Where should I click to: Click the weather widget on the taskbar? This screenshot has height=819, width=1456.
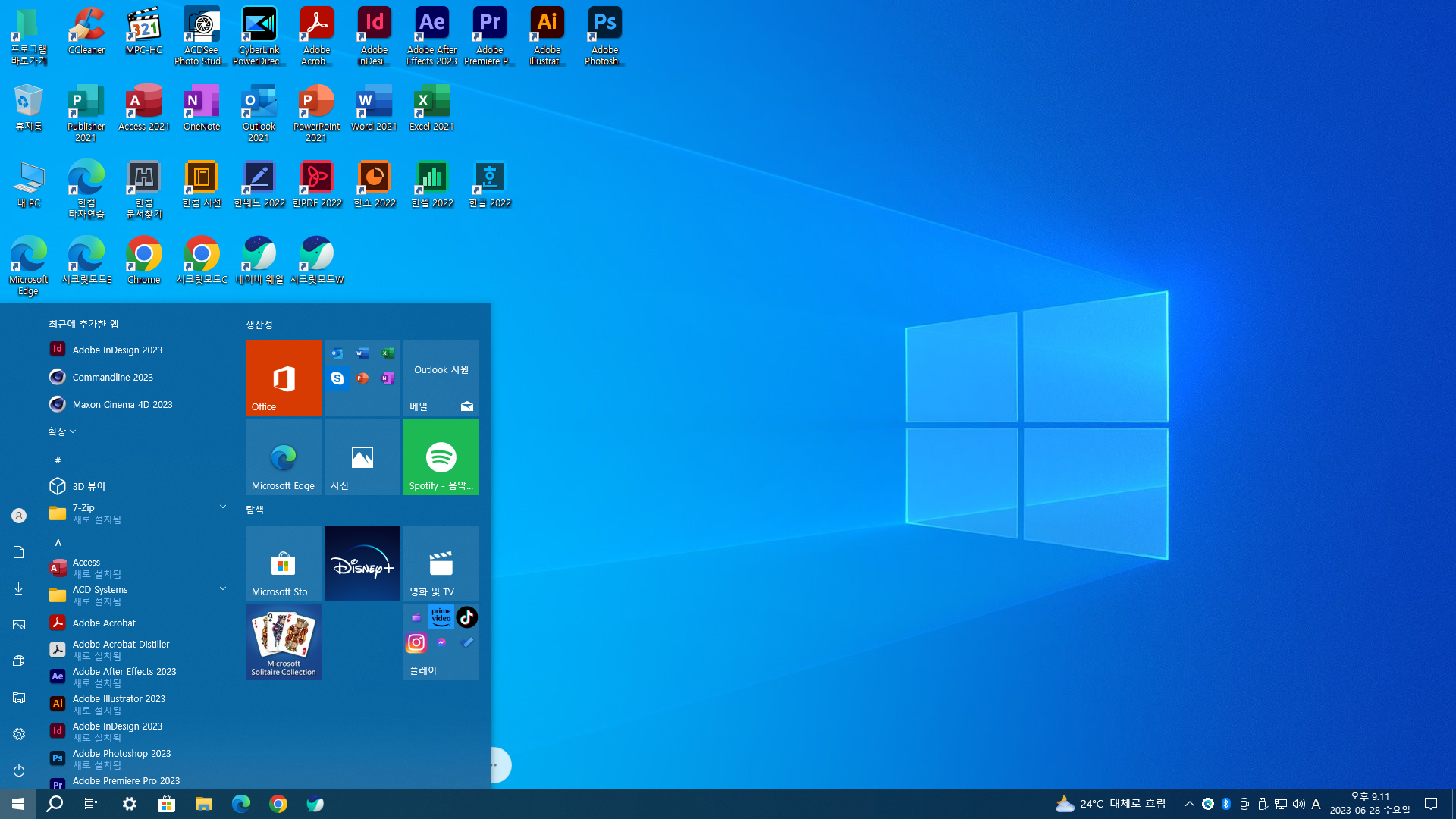1111,804
